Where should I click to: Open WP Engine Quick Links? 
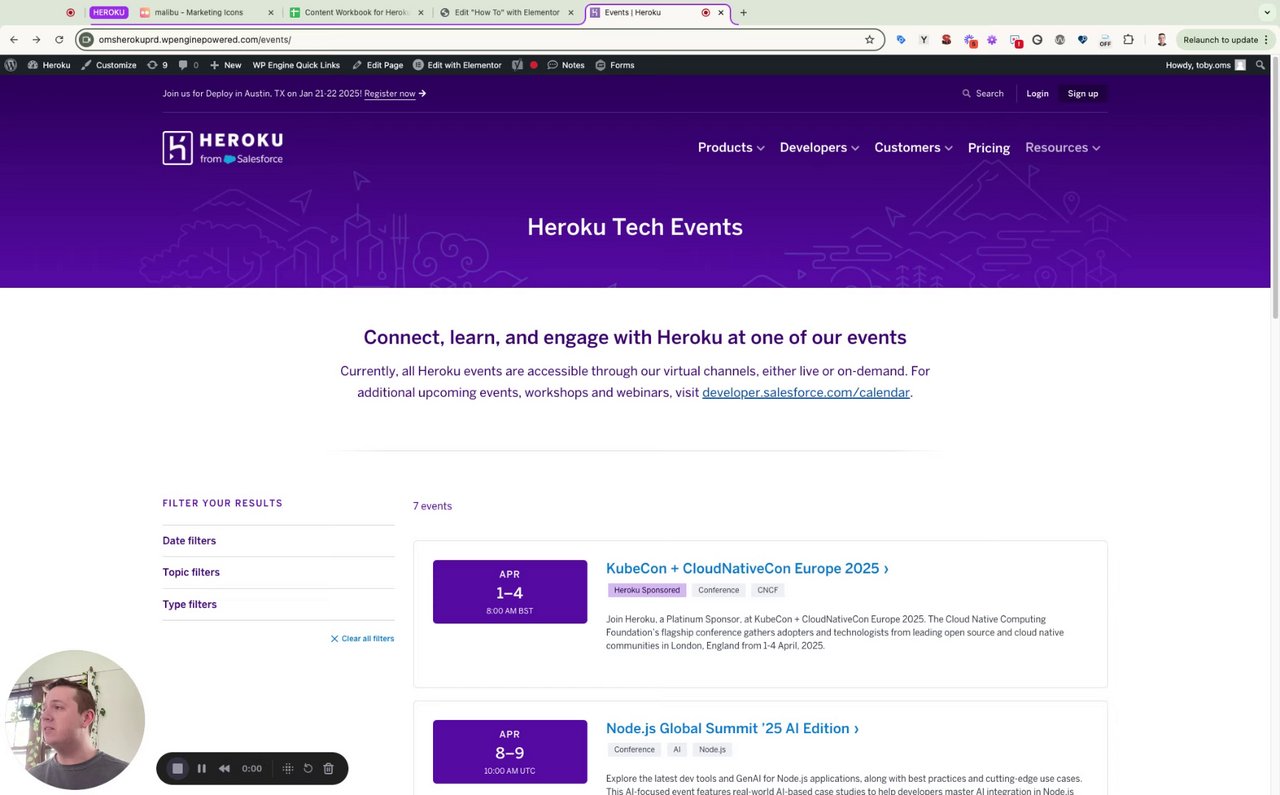click(x=296, y=65)
